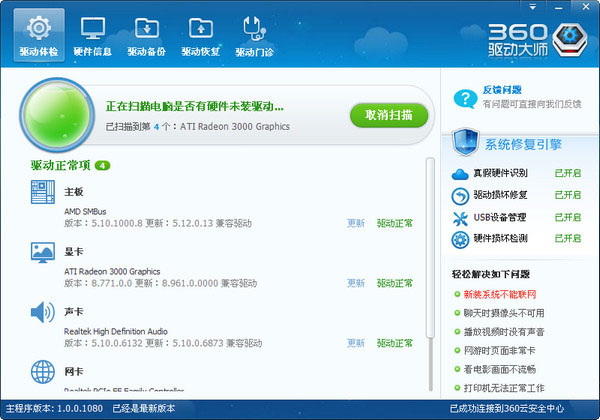600x420 pixels.
Task: Click the AMD SMBus device name
Action: (85, 212)
